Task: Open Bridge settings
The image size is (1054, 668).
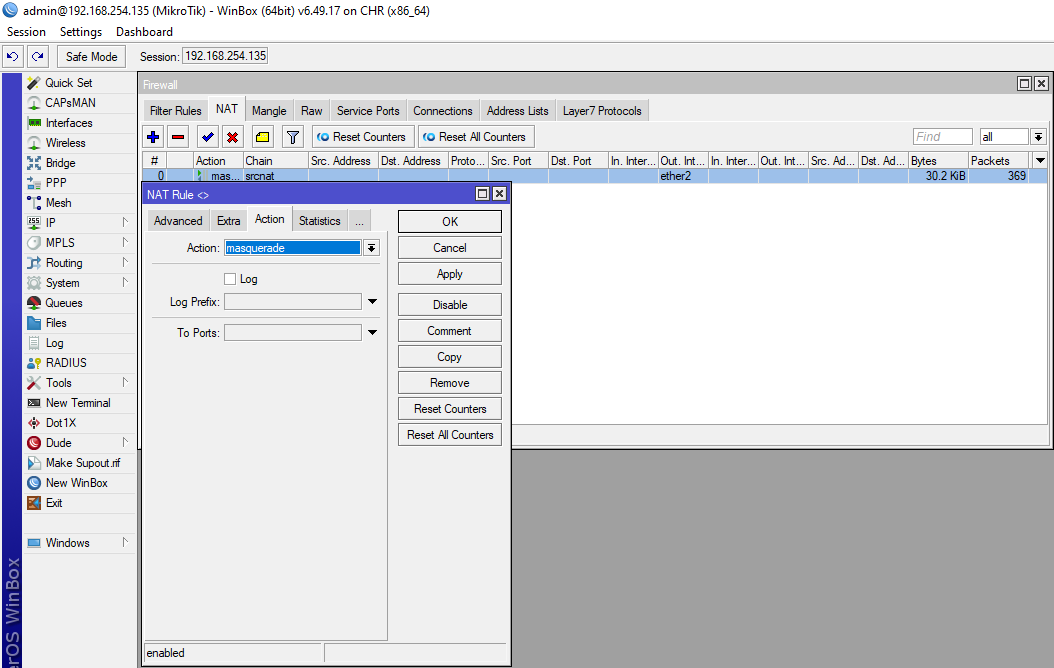Action: 60,163
